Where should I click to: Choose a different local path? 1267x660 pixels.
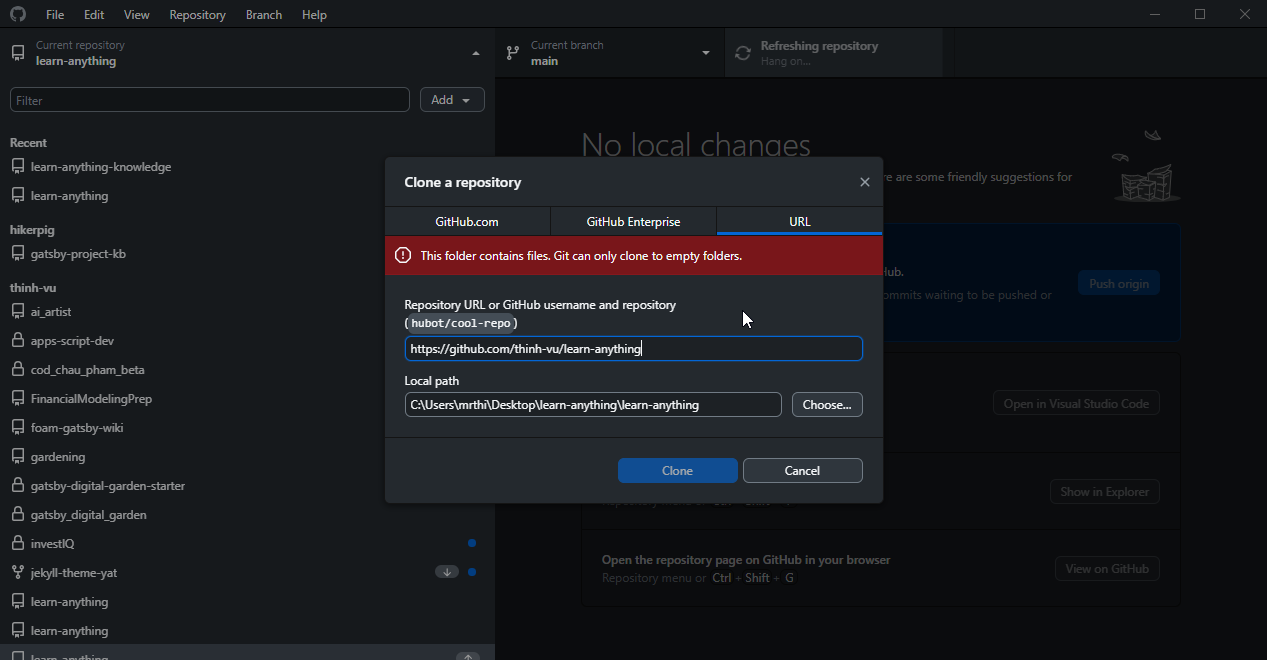pos(827,404)
